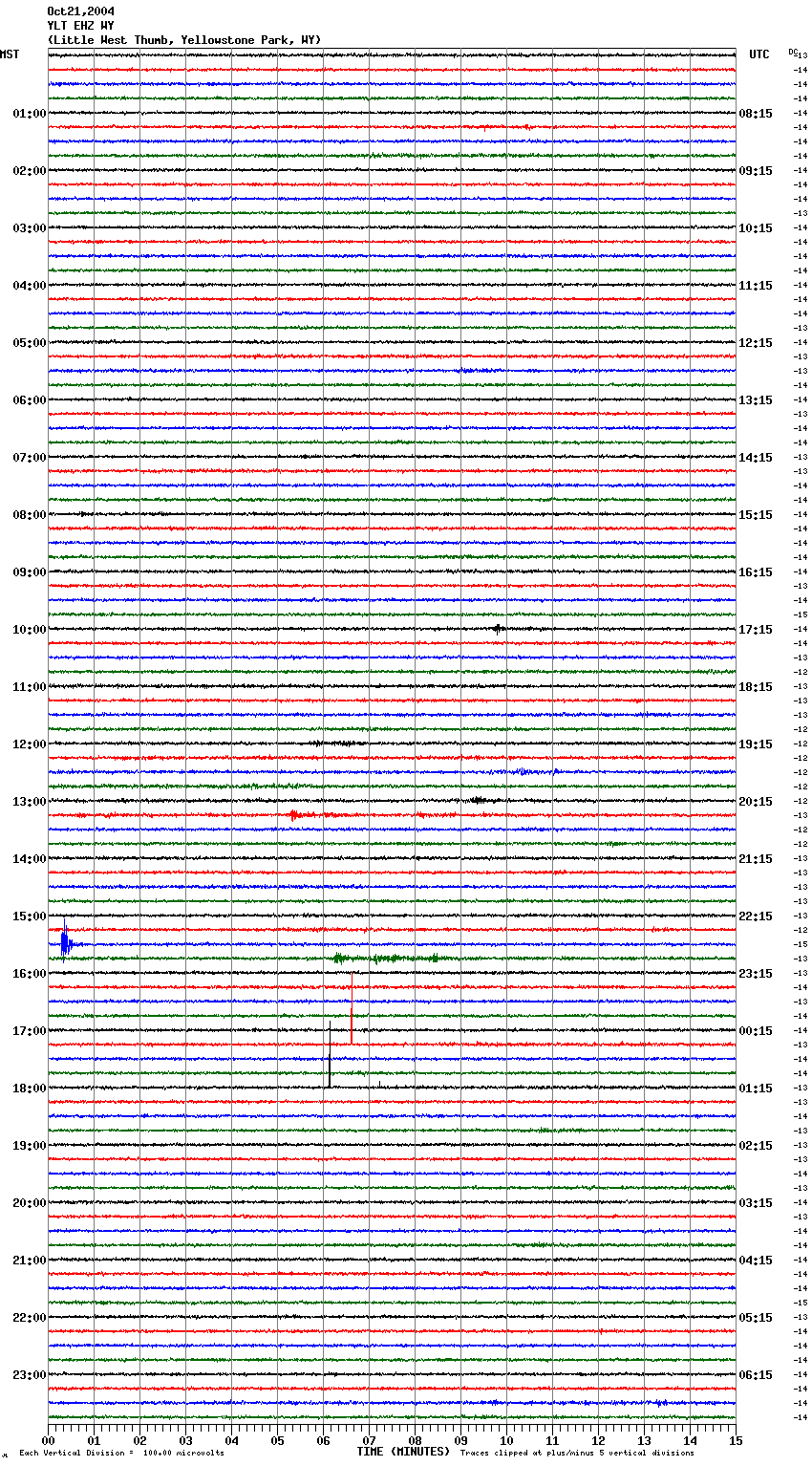Click the red event burst below the 13:00 trace

296,815
